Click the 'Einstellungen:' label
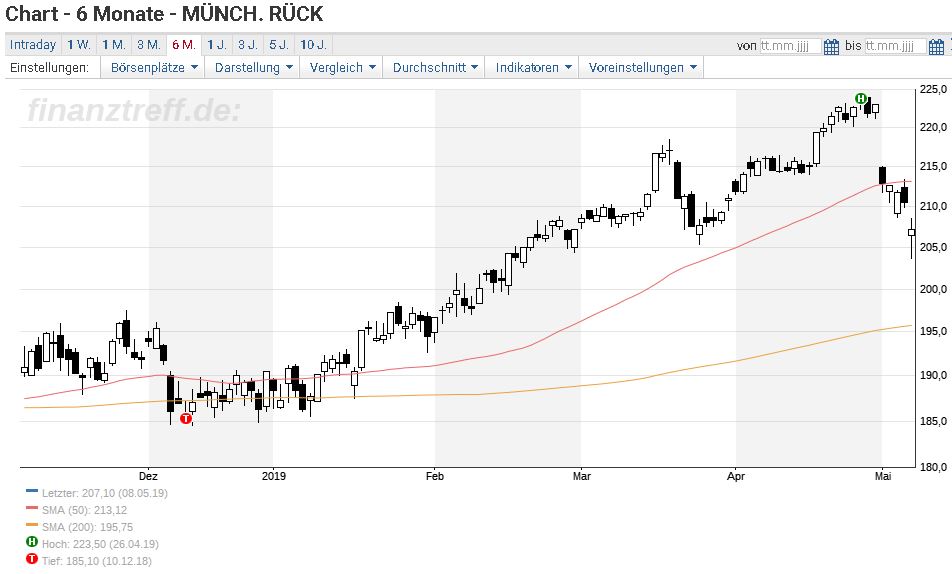 (x=49, y=67)
